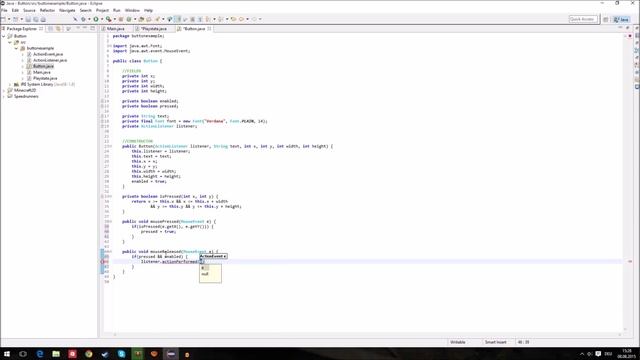Screen dimensions: 640x360
Task: Click Collapse All in Package Explorer
Action: coord(51,29)
